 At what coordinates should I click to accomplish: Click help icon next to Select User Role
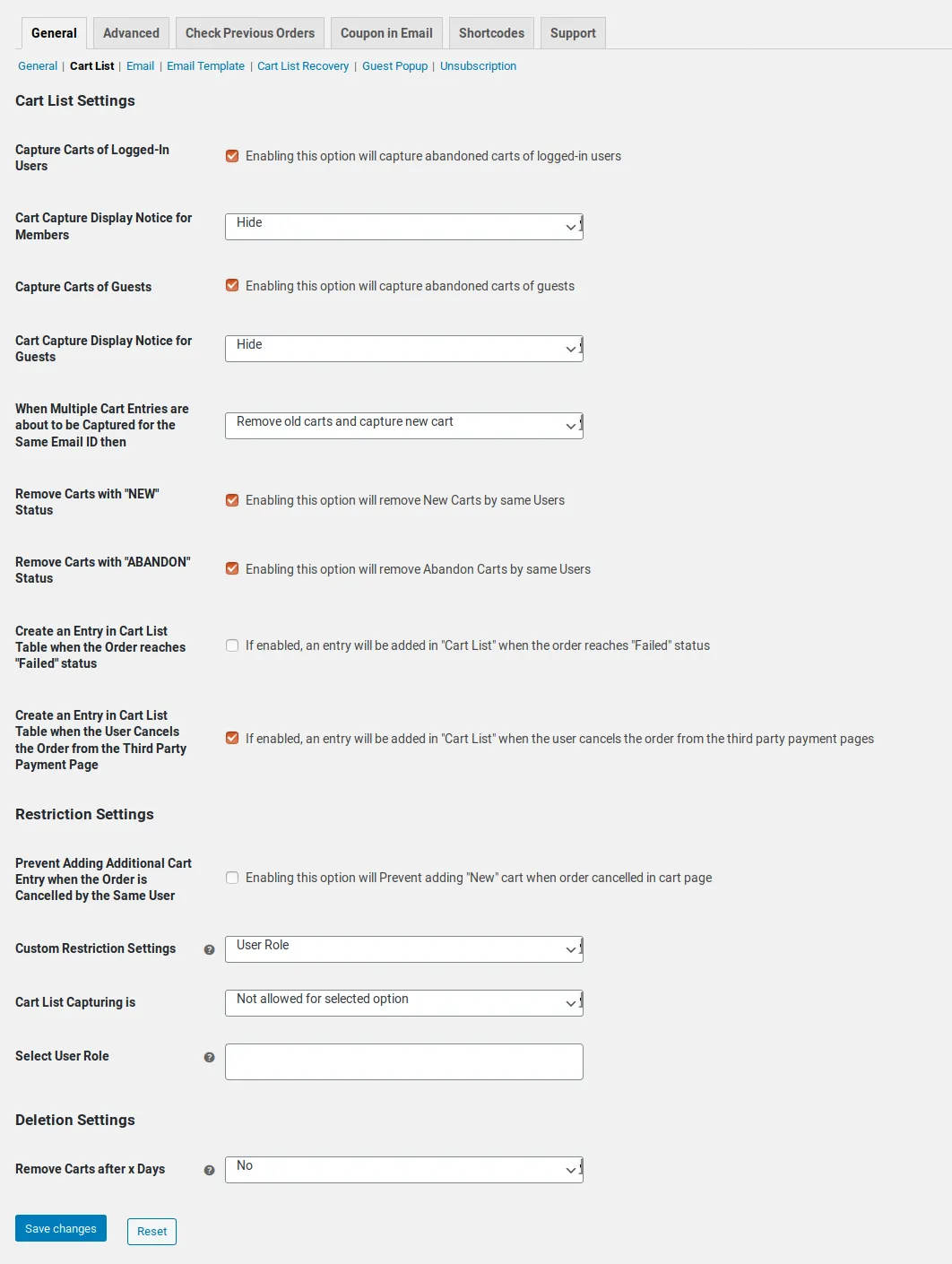point(209,1057)
